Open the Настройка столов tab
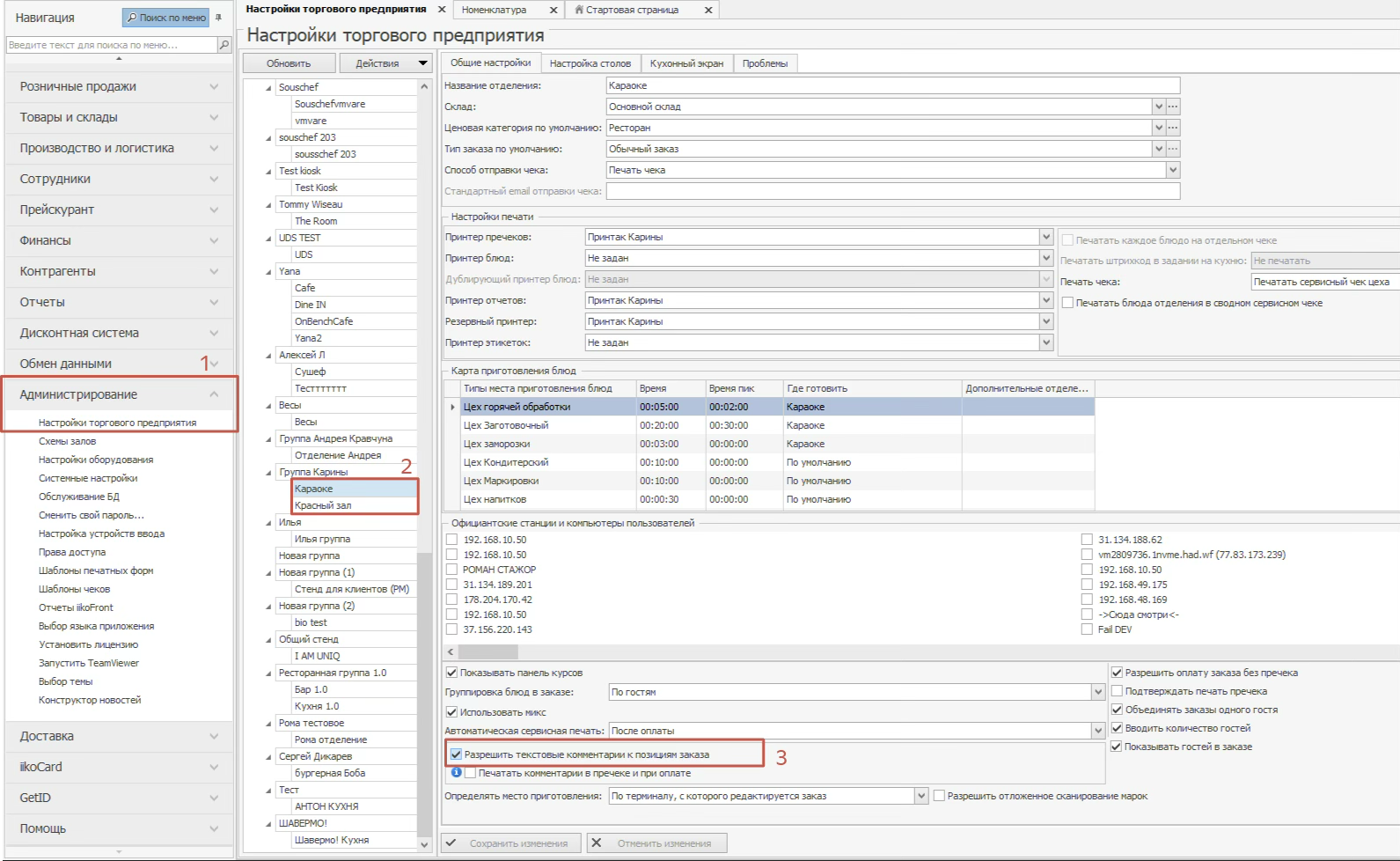 tap(590, 63)
